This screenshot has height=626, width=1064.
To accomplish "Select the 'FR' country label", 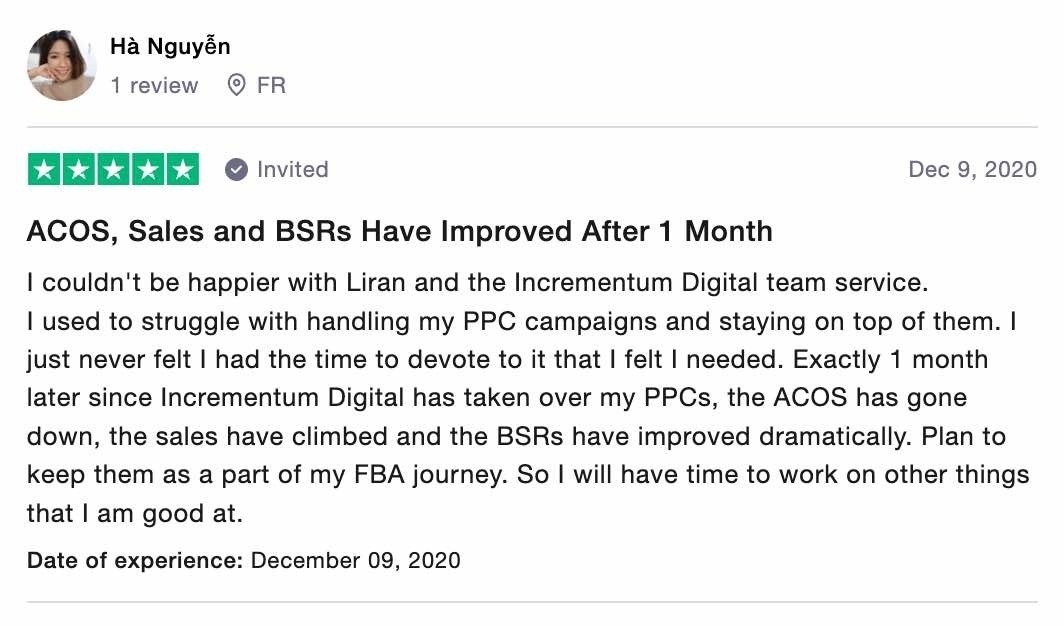I will point(271,85).
